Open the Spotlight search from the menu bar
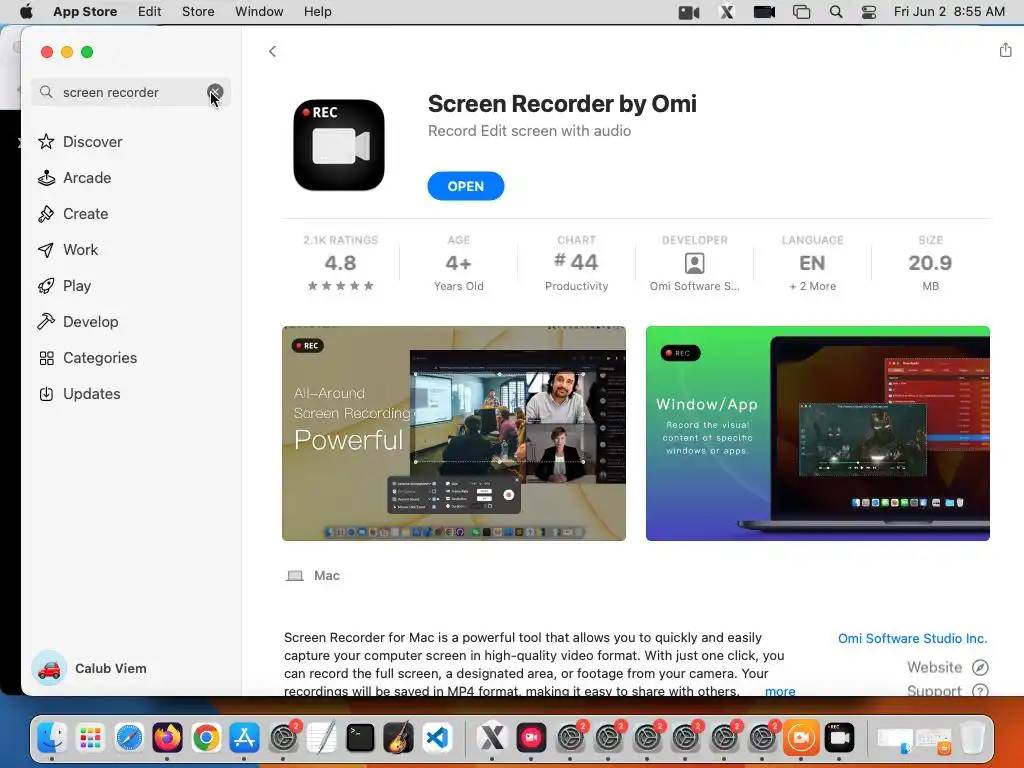 tap(836, 12)
